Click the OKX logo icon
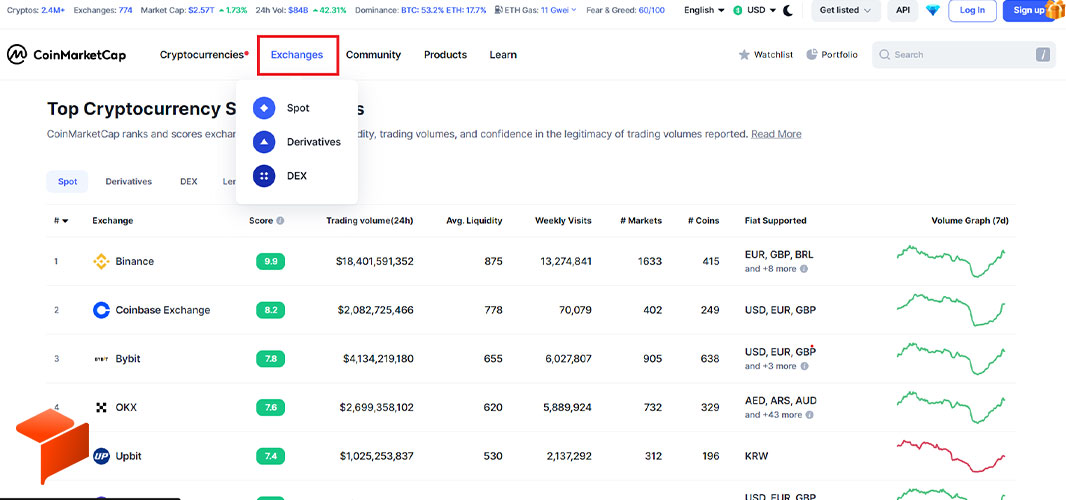Image resolution: width=1066 pixels, height=500 pixels. click(101, 407)
